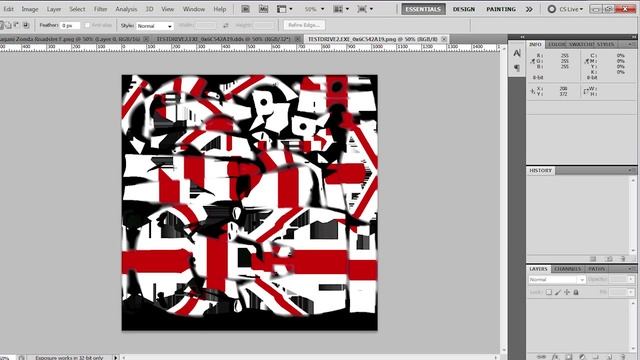Image resolution: width=640 pixels, height=360 pixels.
Task: Click the CMYK eyedropper icon in Info panel
Action: [587, 61]
